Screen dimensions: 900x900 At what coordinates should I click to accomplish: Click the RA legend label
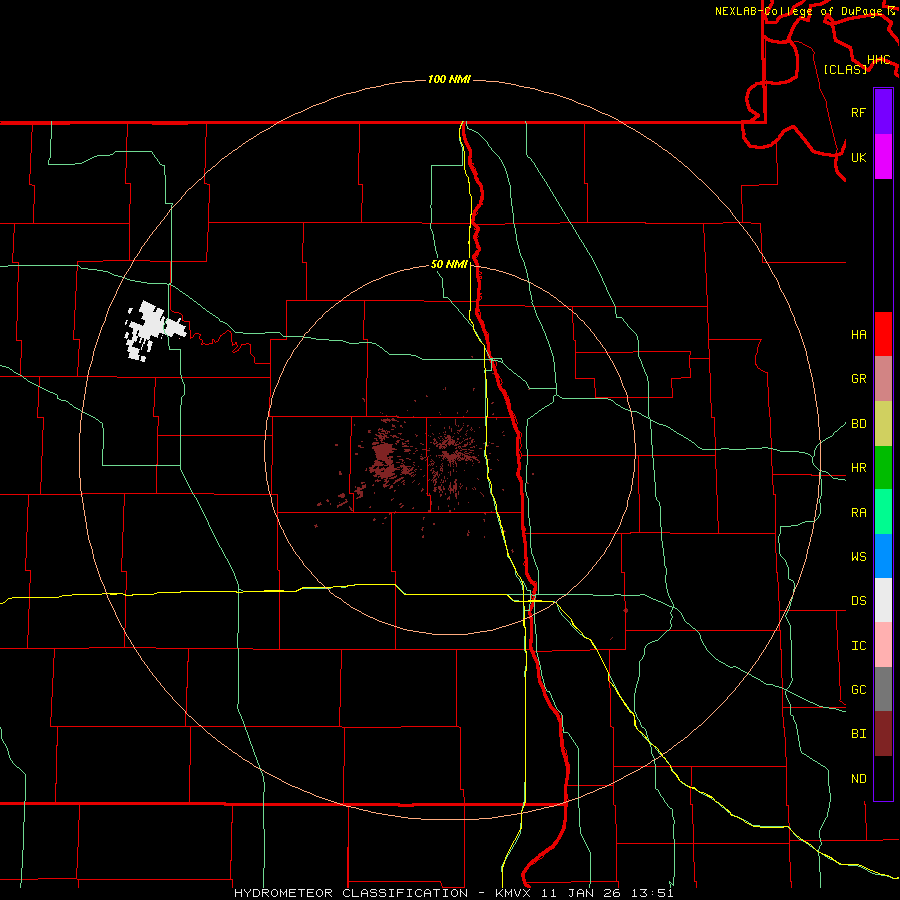[858, 512]
